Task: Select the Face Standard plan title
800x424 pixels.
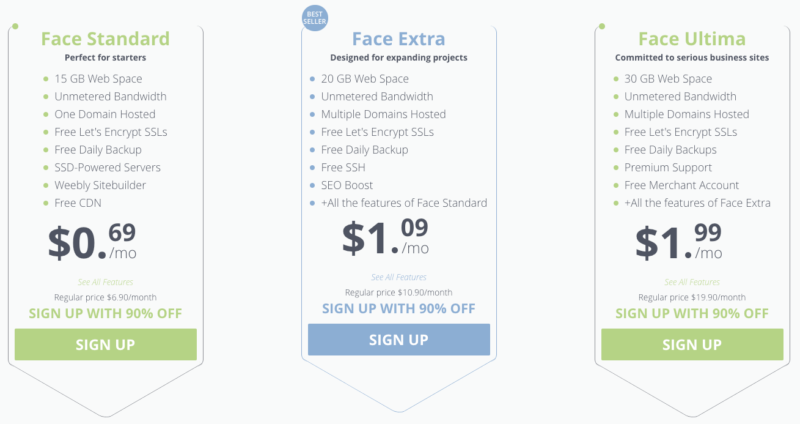Action: coord(105,39)
